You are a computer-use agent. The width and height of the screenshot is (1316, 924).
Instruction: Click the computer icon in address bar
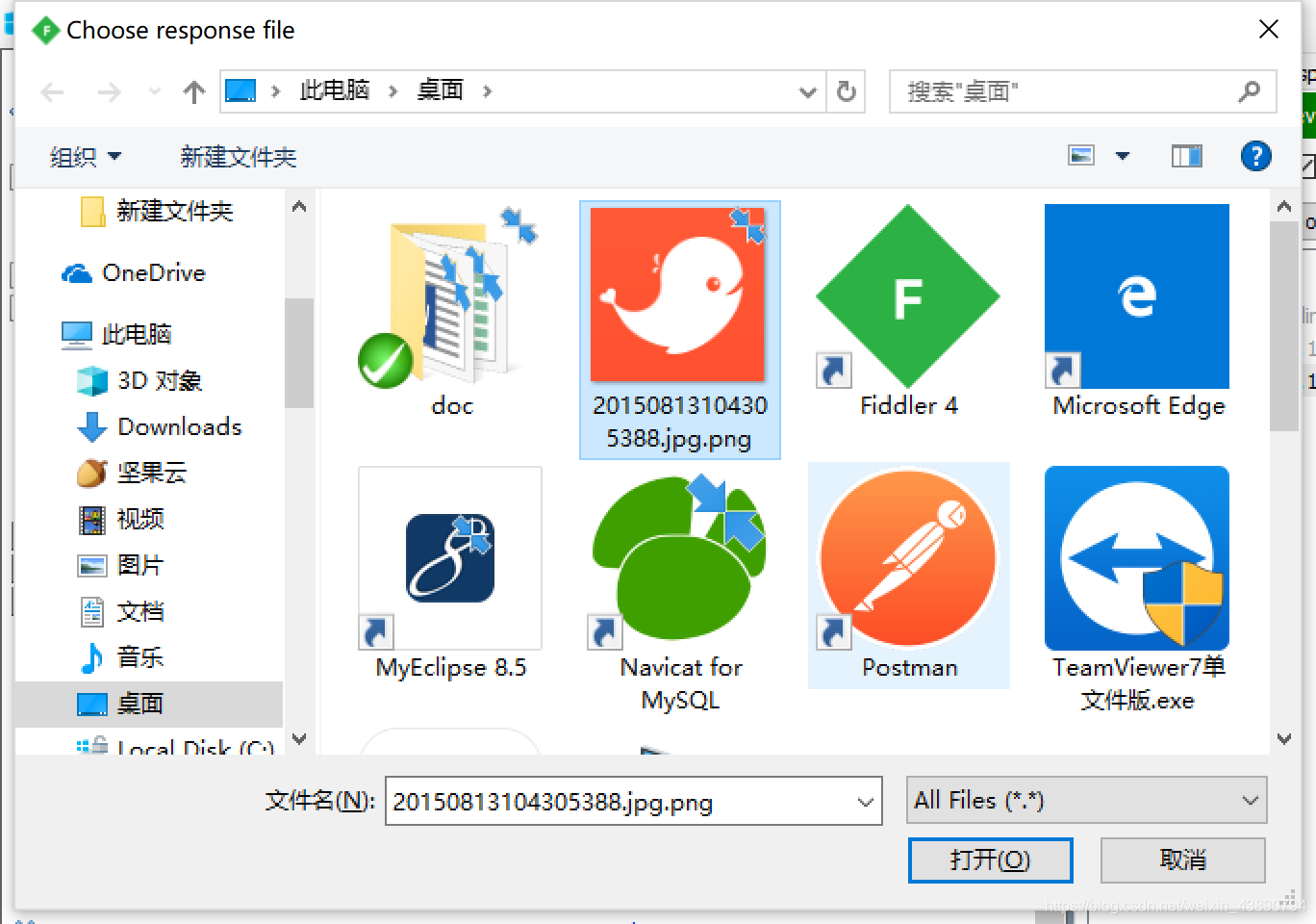click(x=240, y=90)
